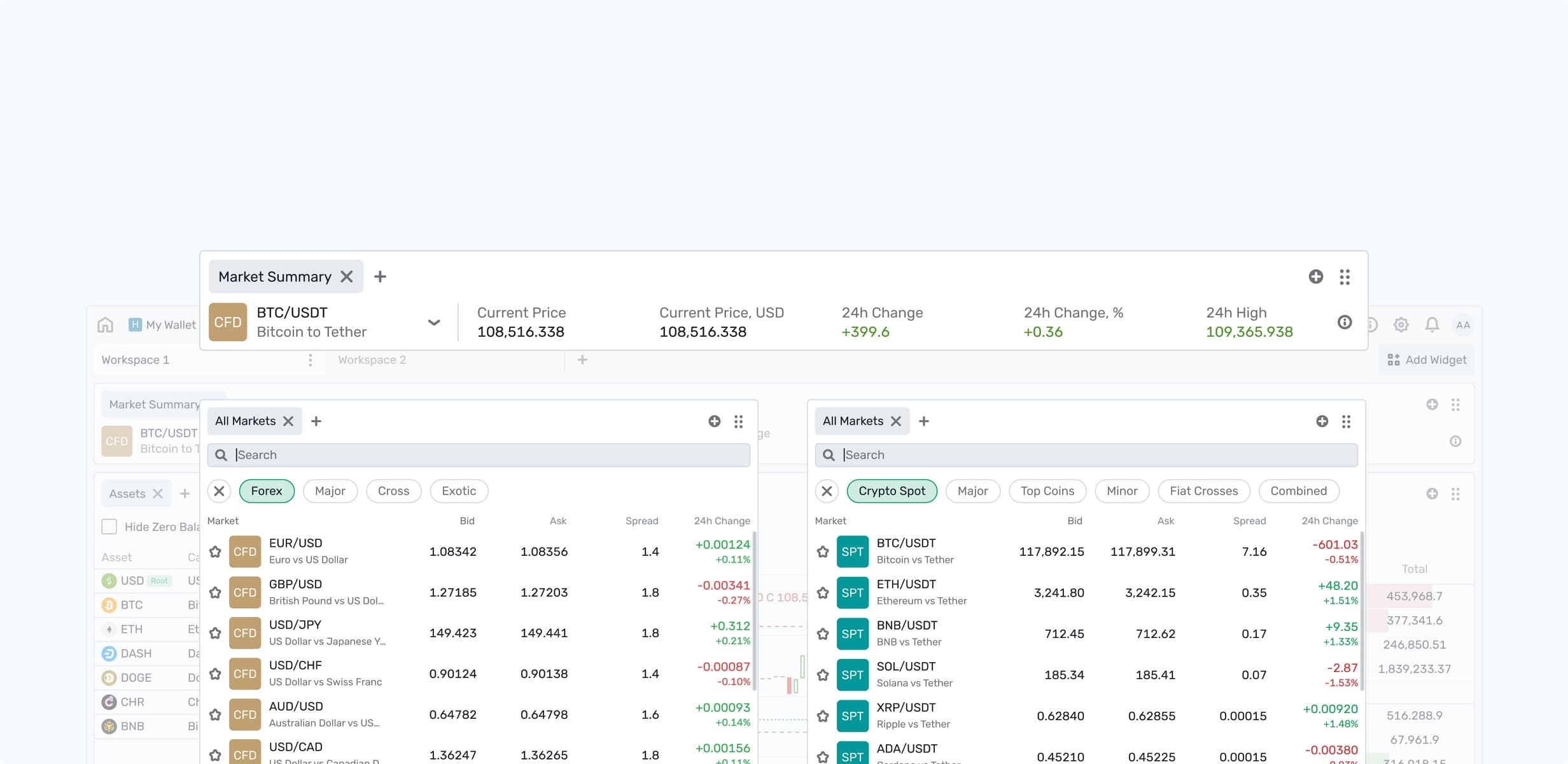Toggle the Minor filter chip
The height and width of the screenshot is (764, 1568).
click(1122, 491)
